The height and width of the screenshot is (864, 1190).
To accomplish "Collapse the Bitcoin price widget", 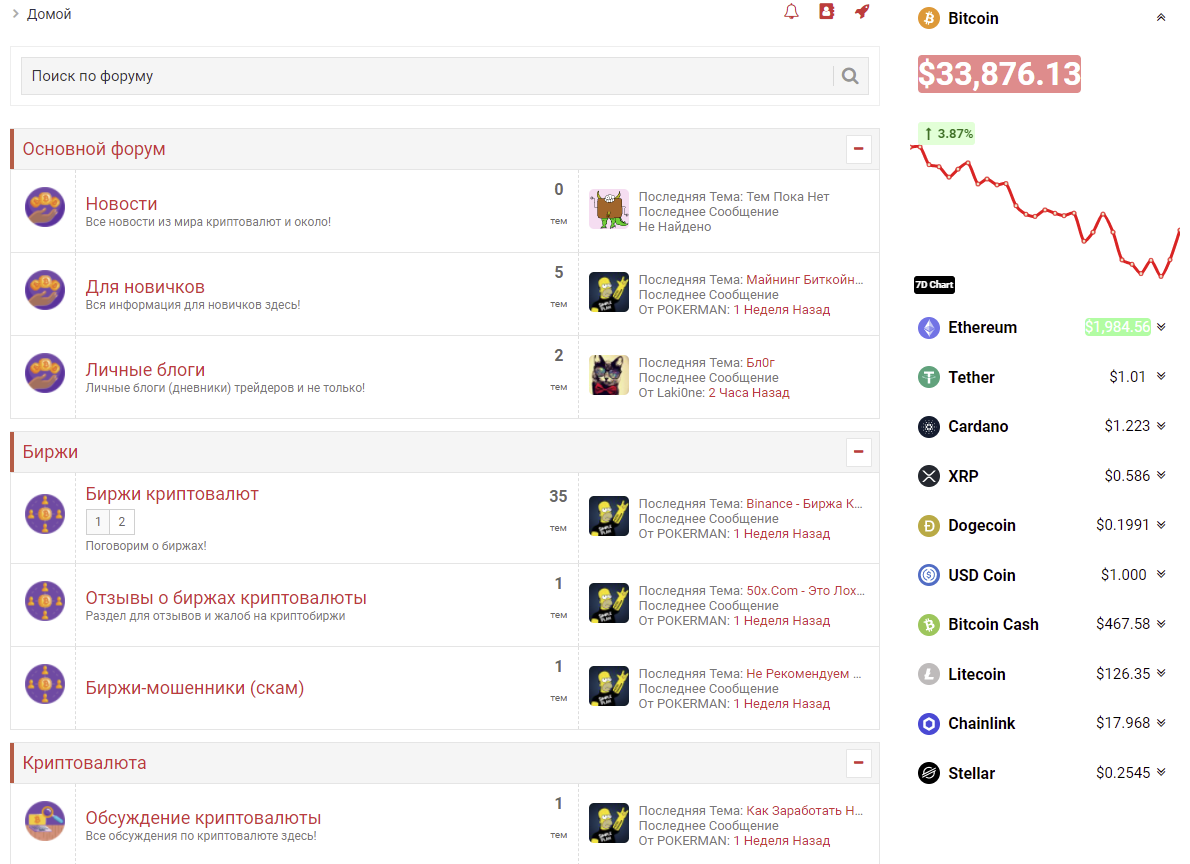I will coord(1160,17).
